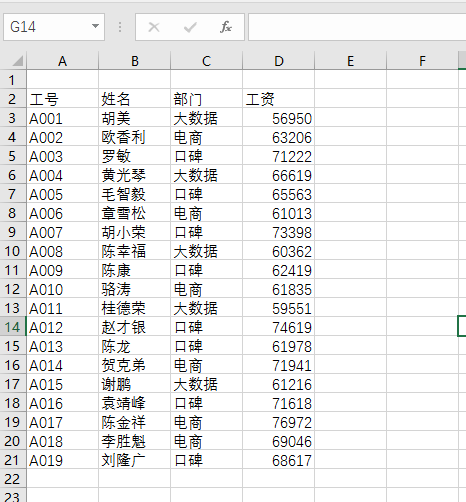Click cell containing 陈金祥
The image size is (466, 502).
pos(135,421)
